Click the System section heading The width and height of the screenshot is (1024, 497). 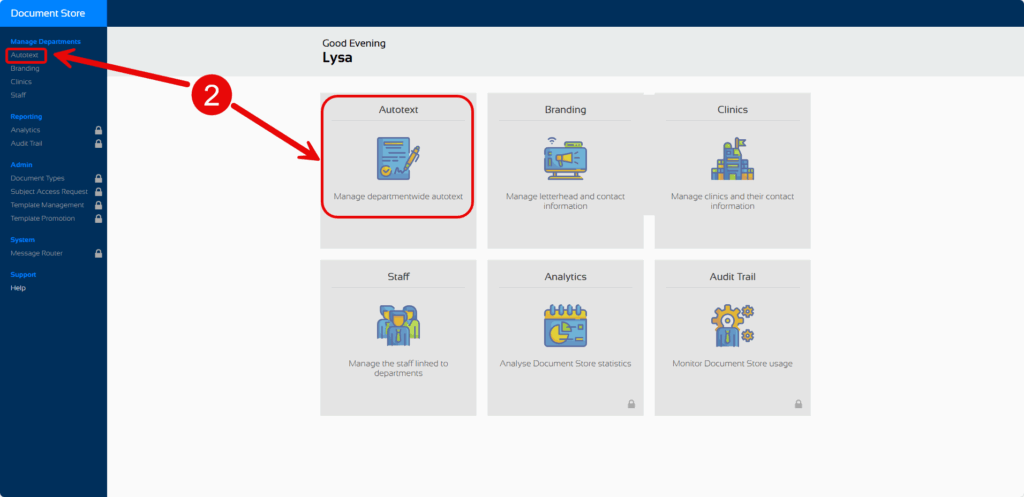(x=23, y=240)
